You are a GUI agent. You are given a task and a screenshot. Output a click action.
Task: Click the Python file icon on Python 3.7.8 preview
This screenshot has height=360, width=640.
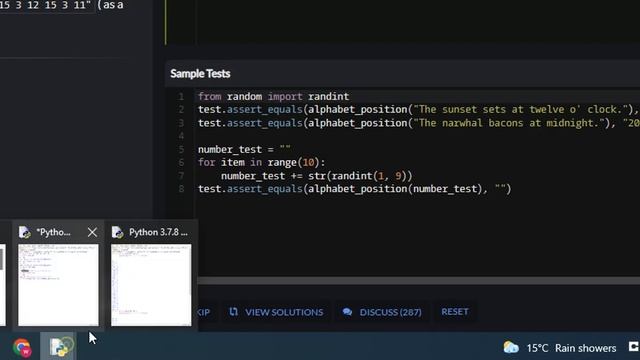click(x=118, y=232)
